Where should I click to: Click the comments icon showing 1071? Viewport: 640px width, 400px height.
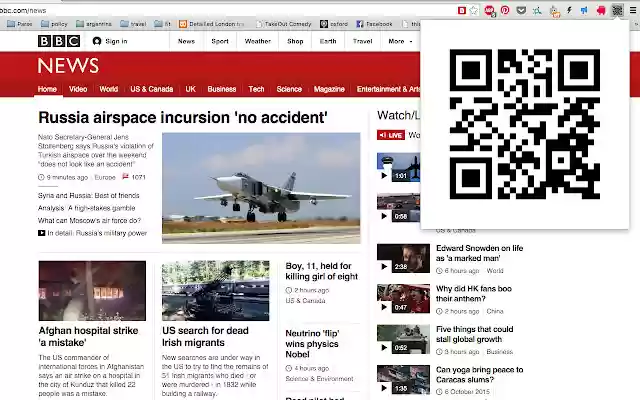click(126, 177)
